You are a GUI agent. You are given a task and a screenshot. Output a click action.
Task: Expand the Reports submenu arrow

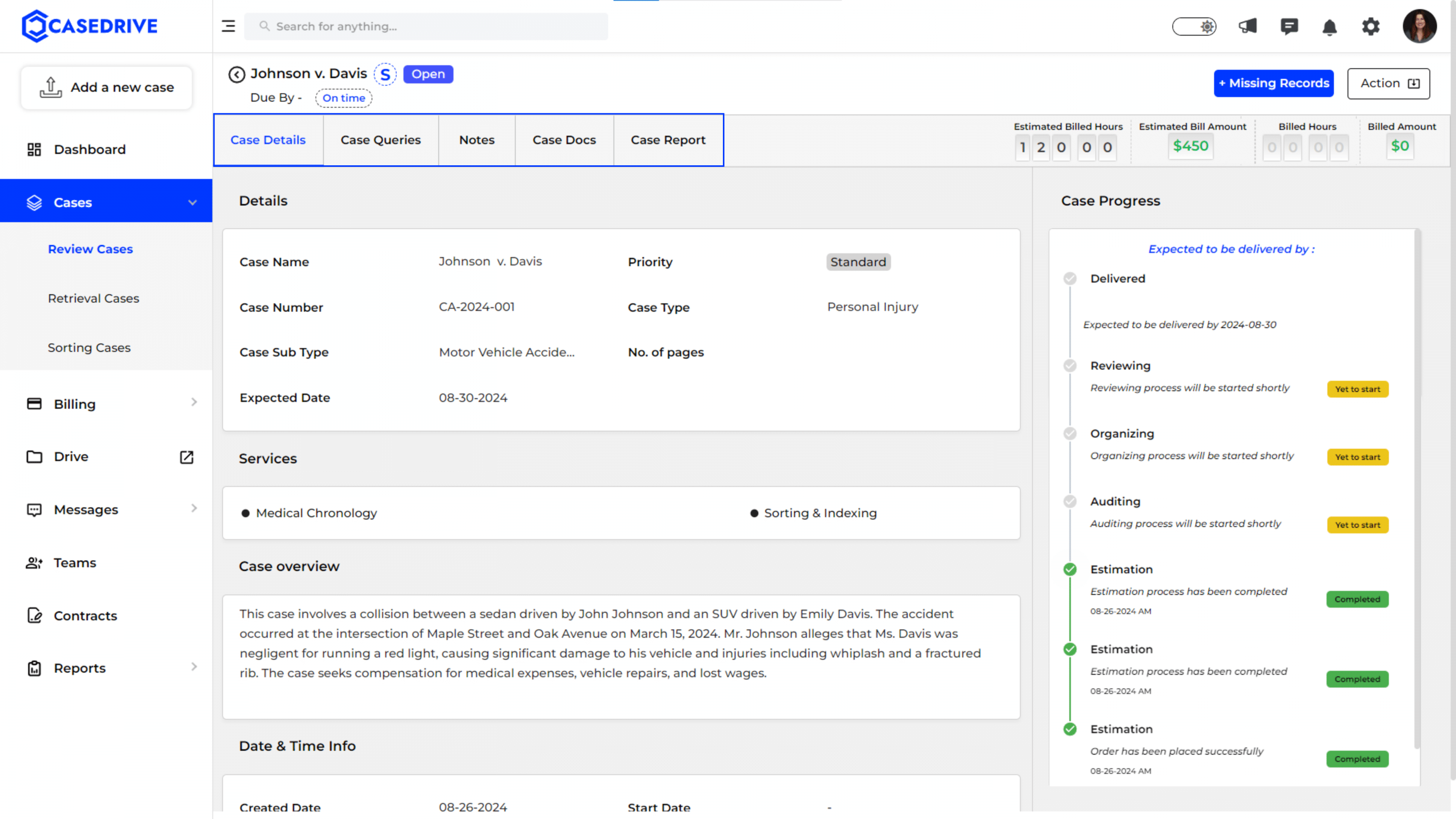pos(194,666)
